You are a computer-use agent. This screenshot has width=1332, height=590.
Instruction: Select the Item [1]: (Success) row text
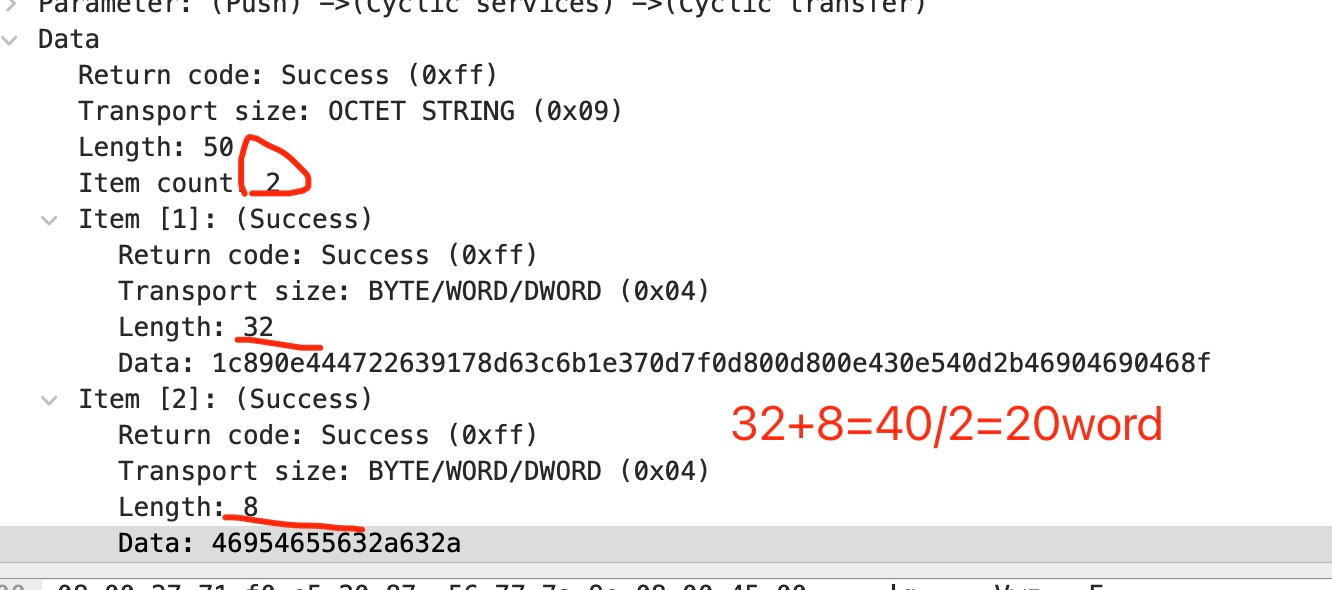(x=225, y=220)
